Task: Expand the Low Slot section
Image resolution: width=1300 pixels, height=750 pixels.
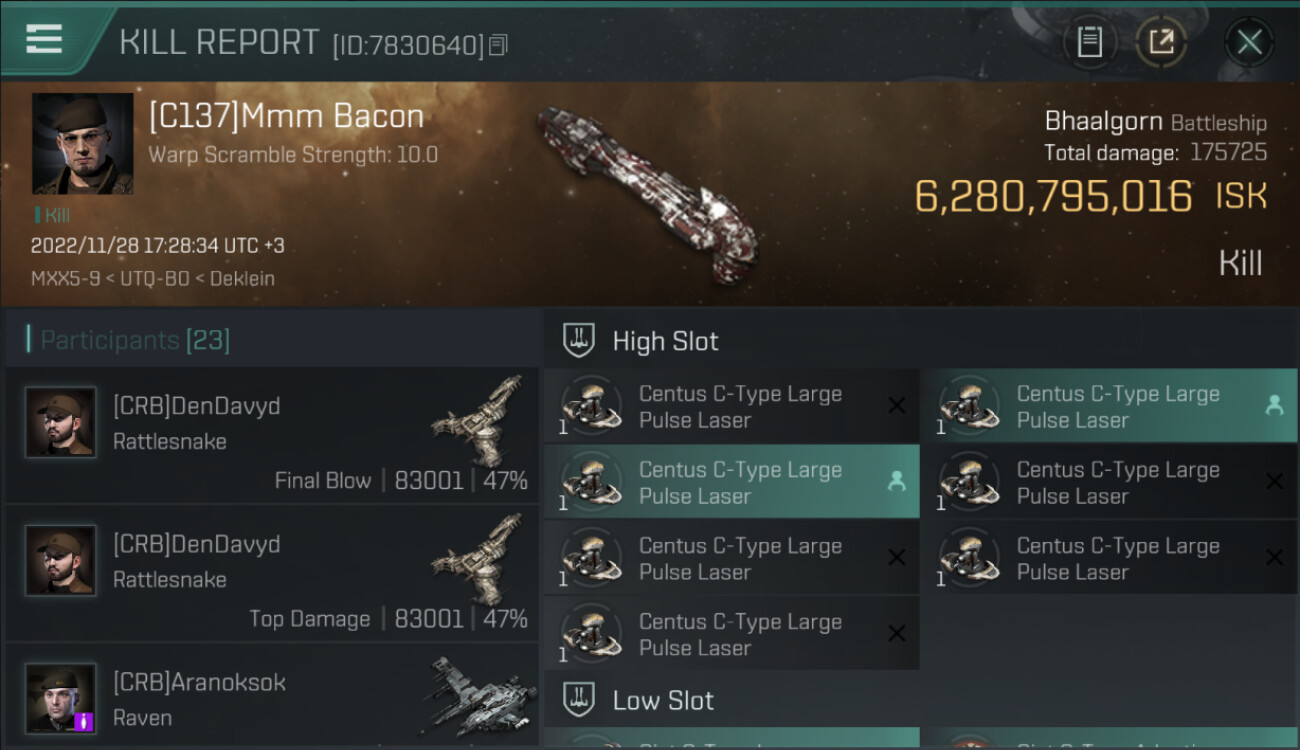Action: [x=663, y=700]
